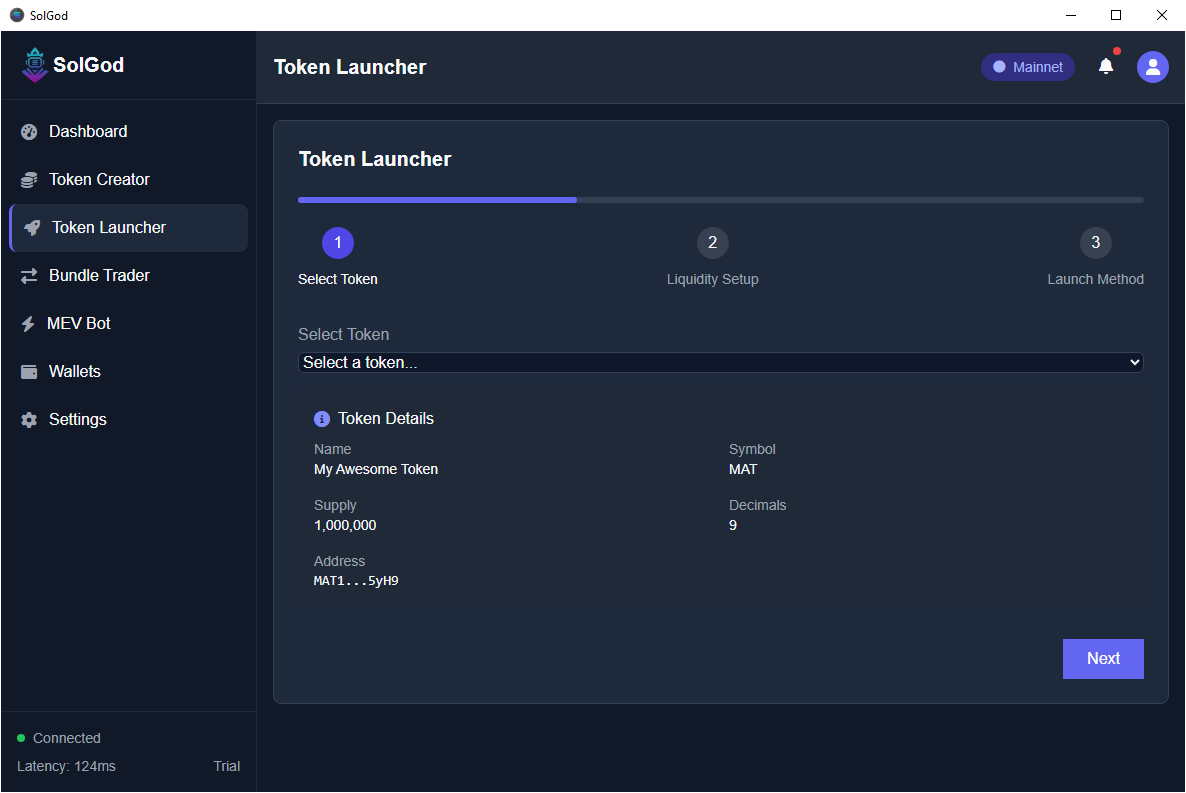
Task: Select step 3 Launch Method
Action: tap(1095, 242)
